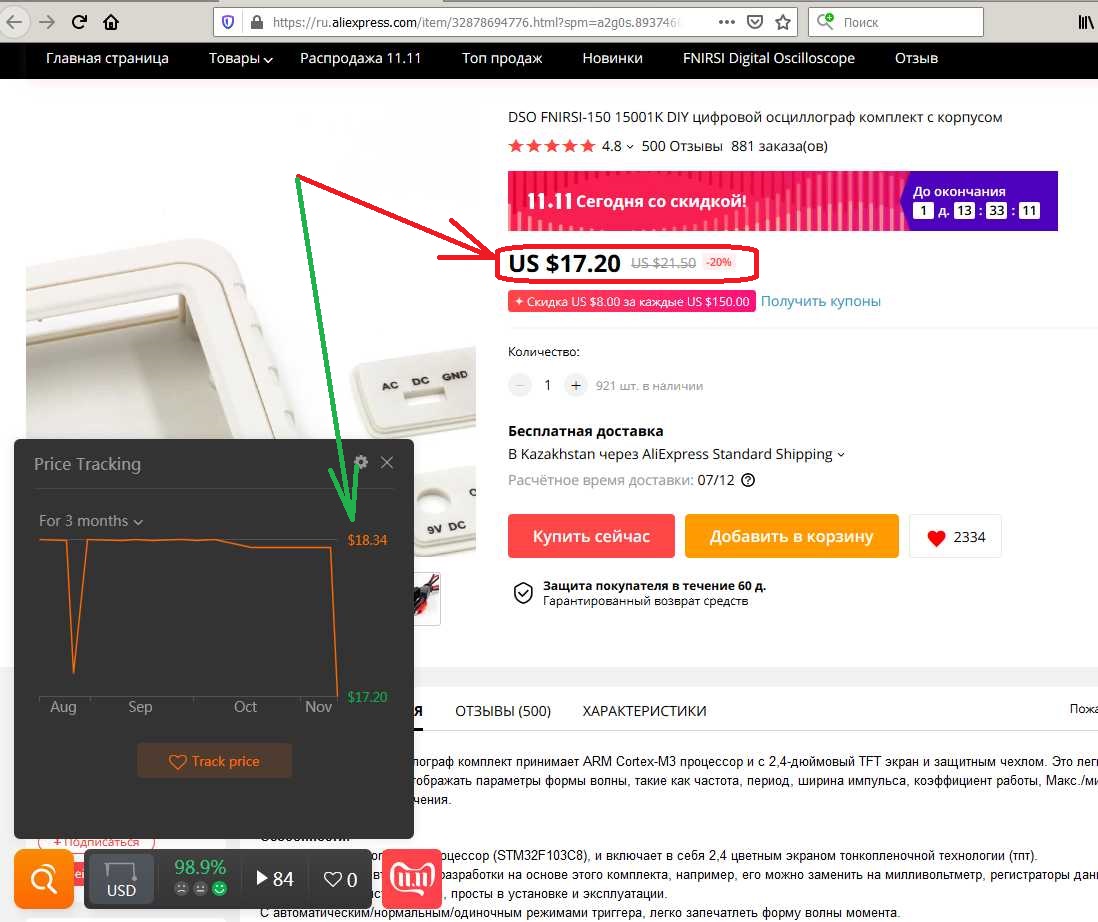Open FNIRSI Digital Oscilloscope menu item

(x=769, y=59)
